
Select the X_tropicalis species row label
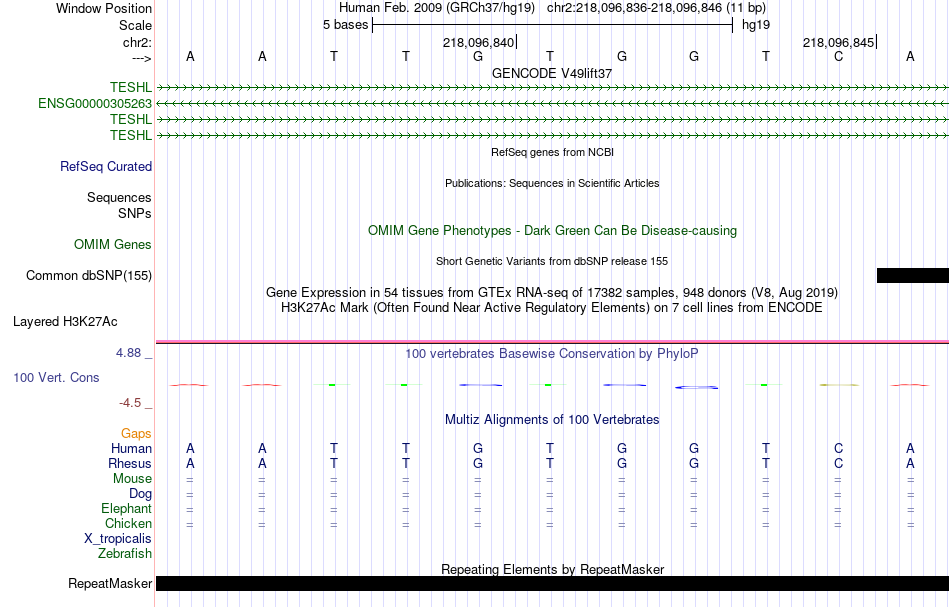(x=118, y=539)
